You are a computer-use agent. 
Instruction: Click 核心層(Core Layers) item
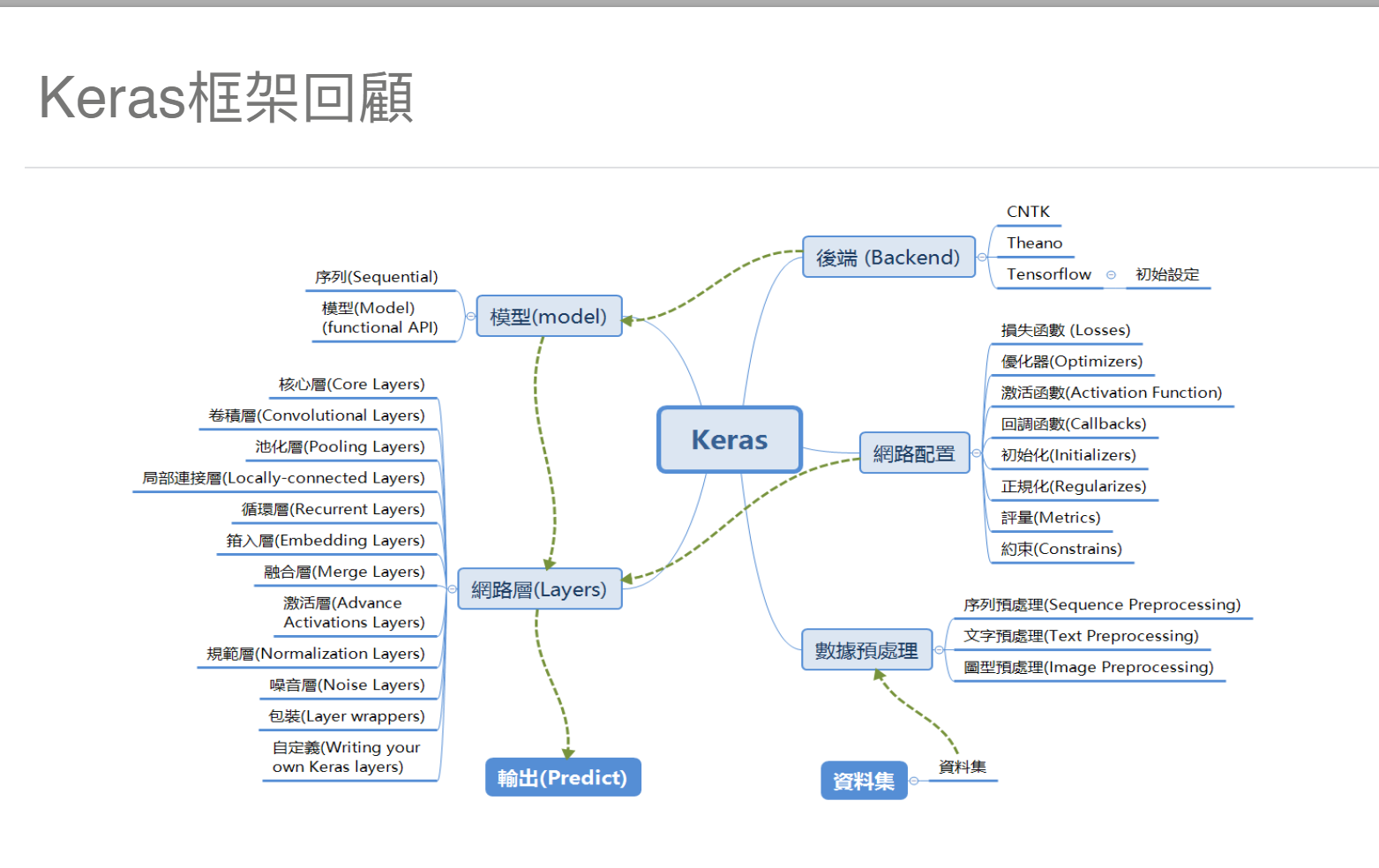click(x=351, y=385)
